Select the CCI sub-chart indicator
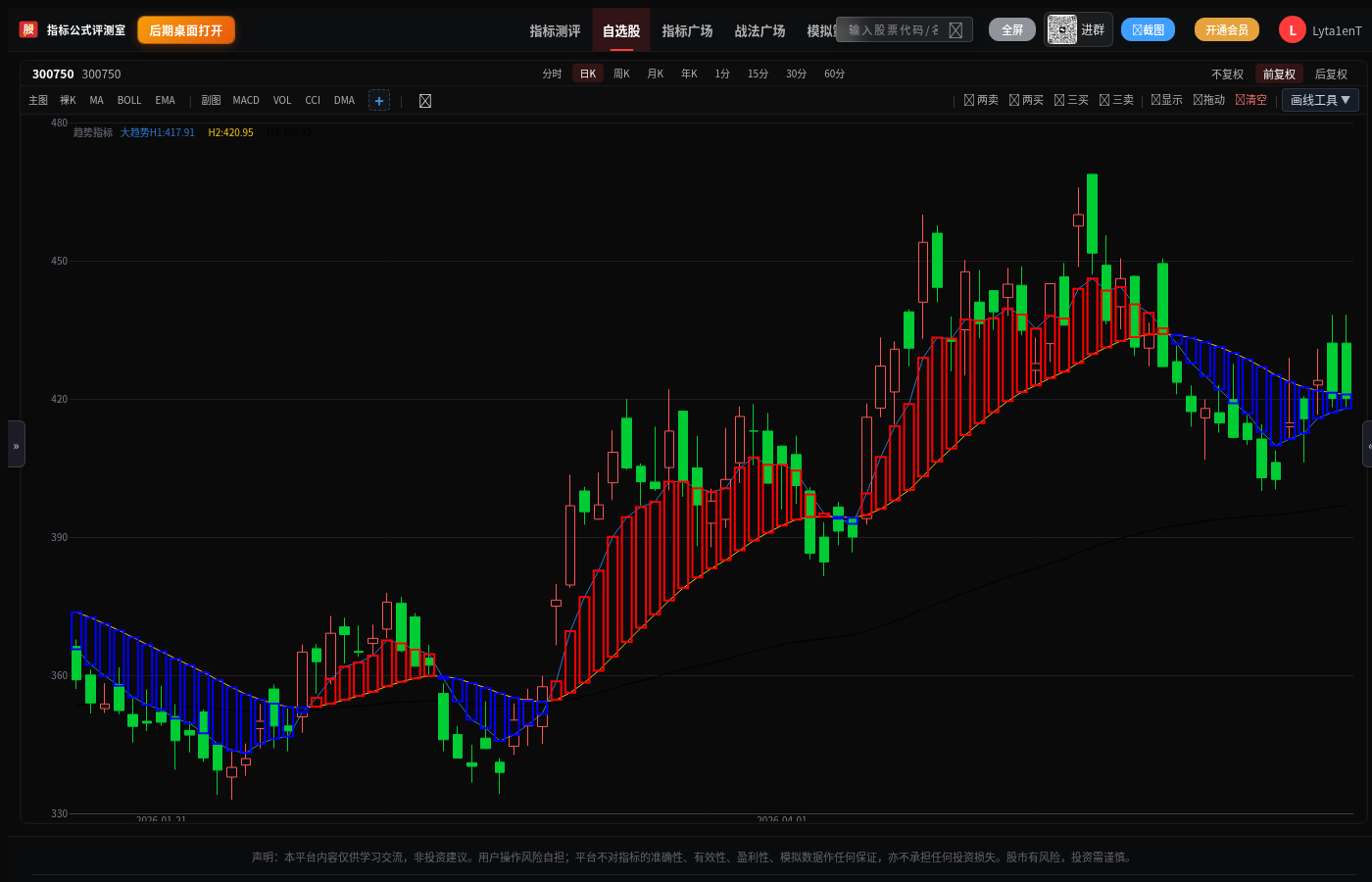 (313, 101)
